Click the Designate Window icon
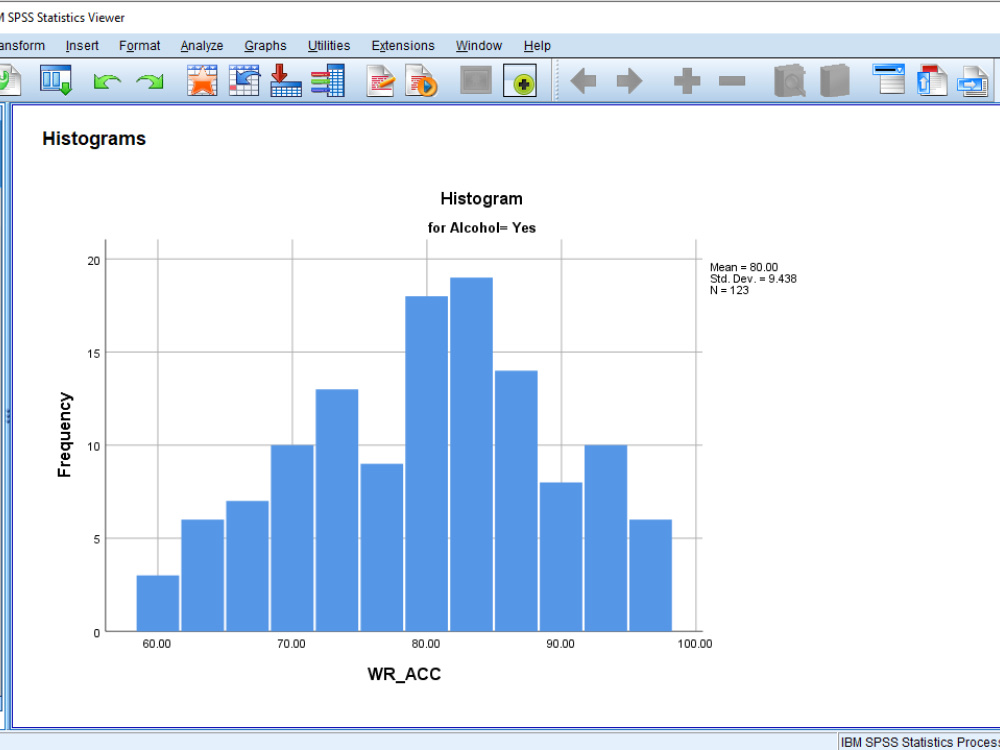Image resolution: width=1000 pixels, height=750 pixels. tap(521, 81)
